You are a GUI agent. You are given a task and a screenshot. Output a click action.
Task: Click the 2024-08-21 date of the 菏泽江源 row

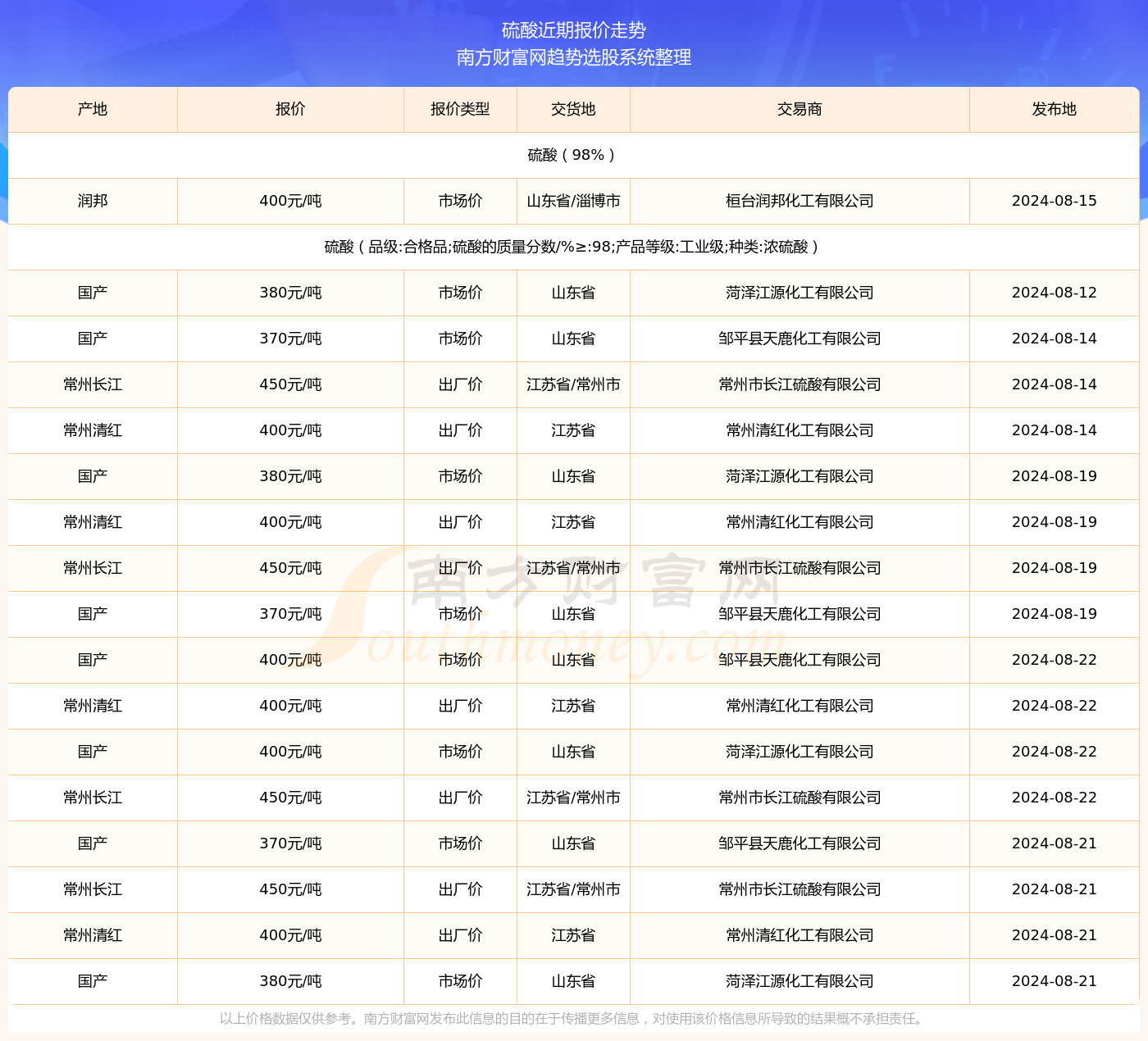click(x=1055, y=981)
